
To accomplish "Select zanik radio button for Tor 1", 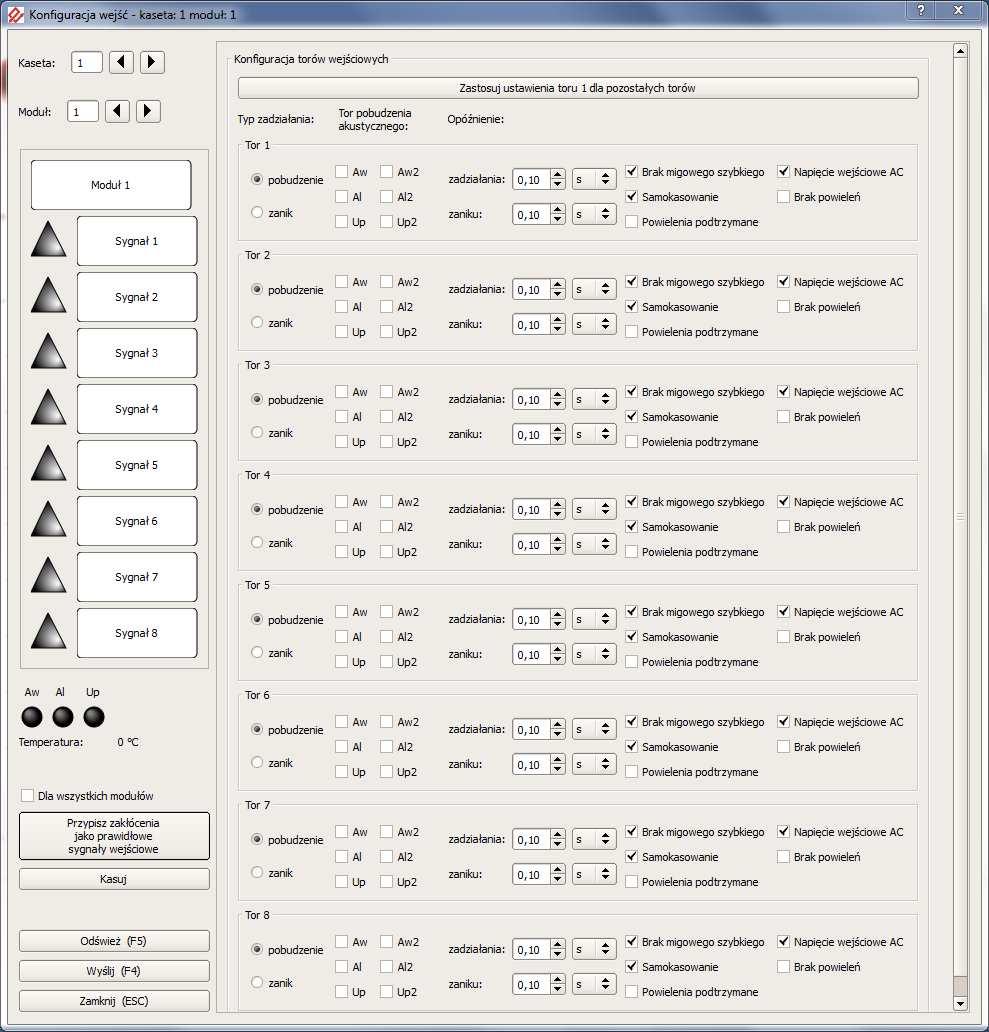I will click(257, 213).
